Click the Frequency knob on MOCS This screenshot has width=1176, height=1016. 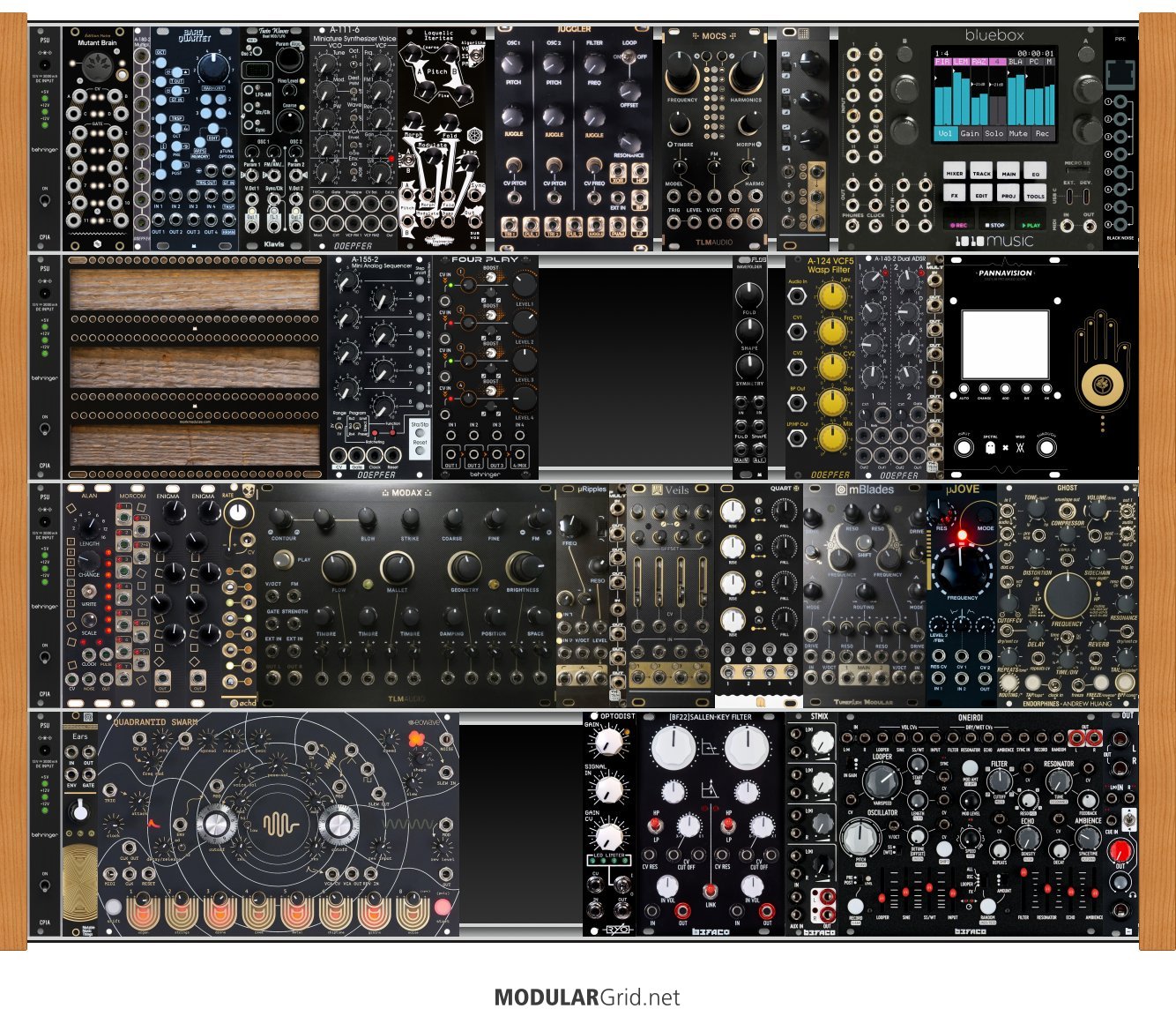(682, 73)
